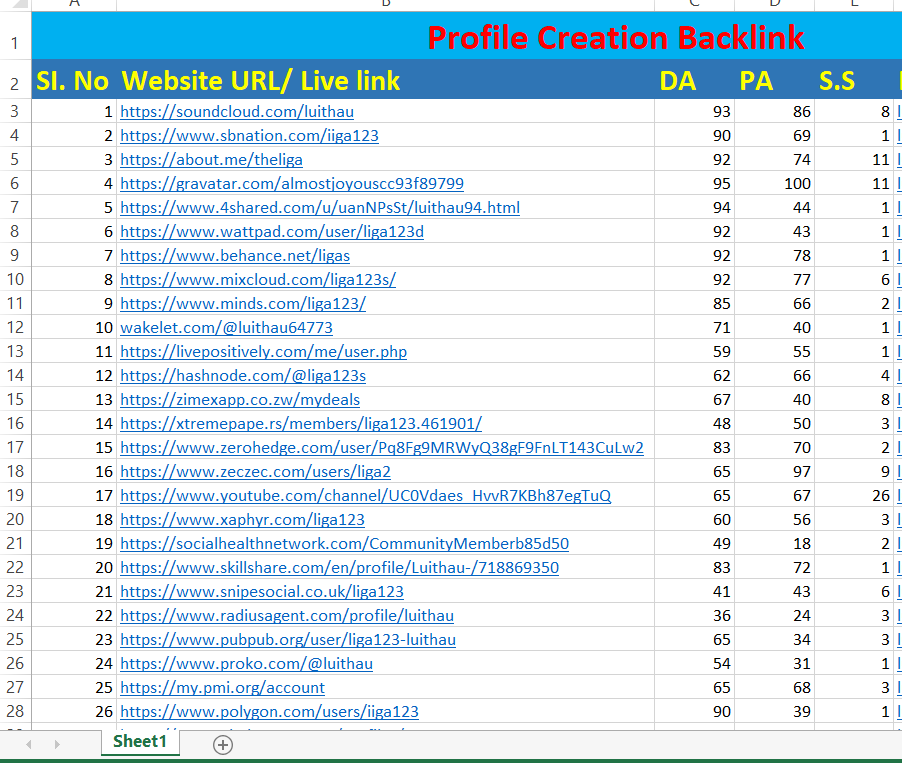Click the right sheet navigation arrow
This screenshot has height=763, width=902.
pos(58,744)
